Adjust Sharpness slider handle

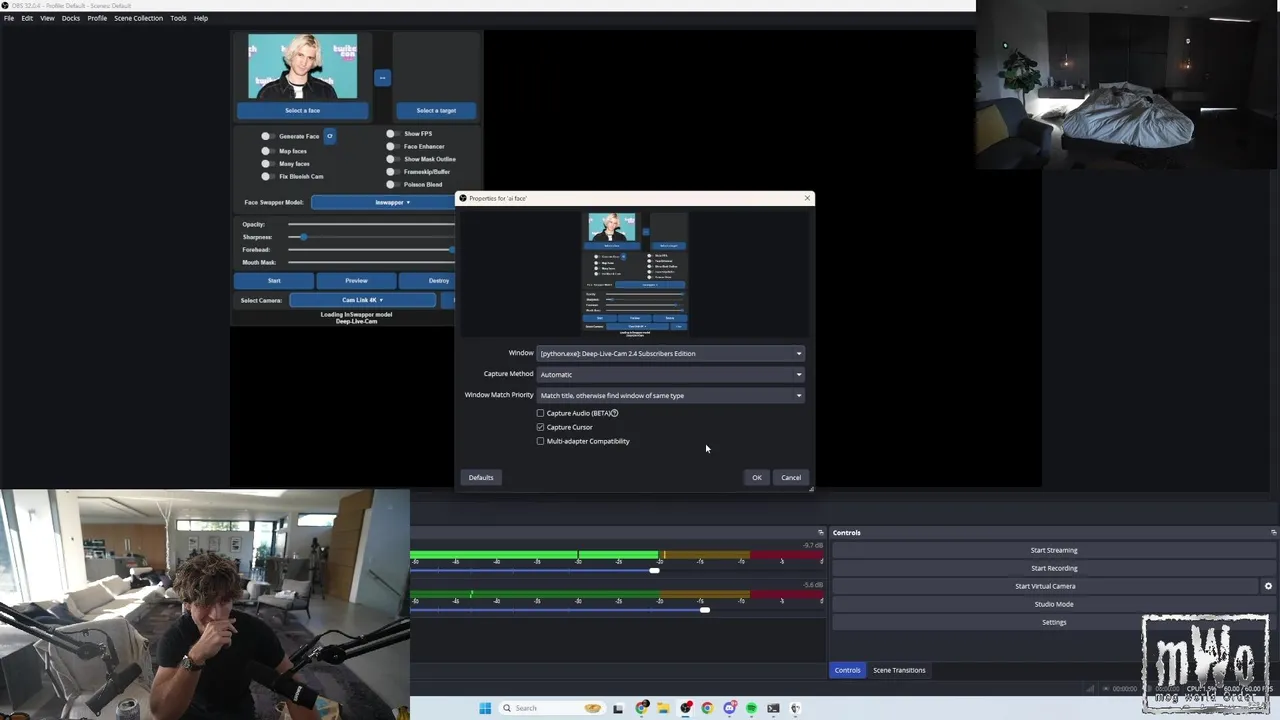click(303, 237)
